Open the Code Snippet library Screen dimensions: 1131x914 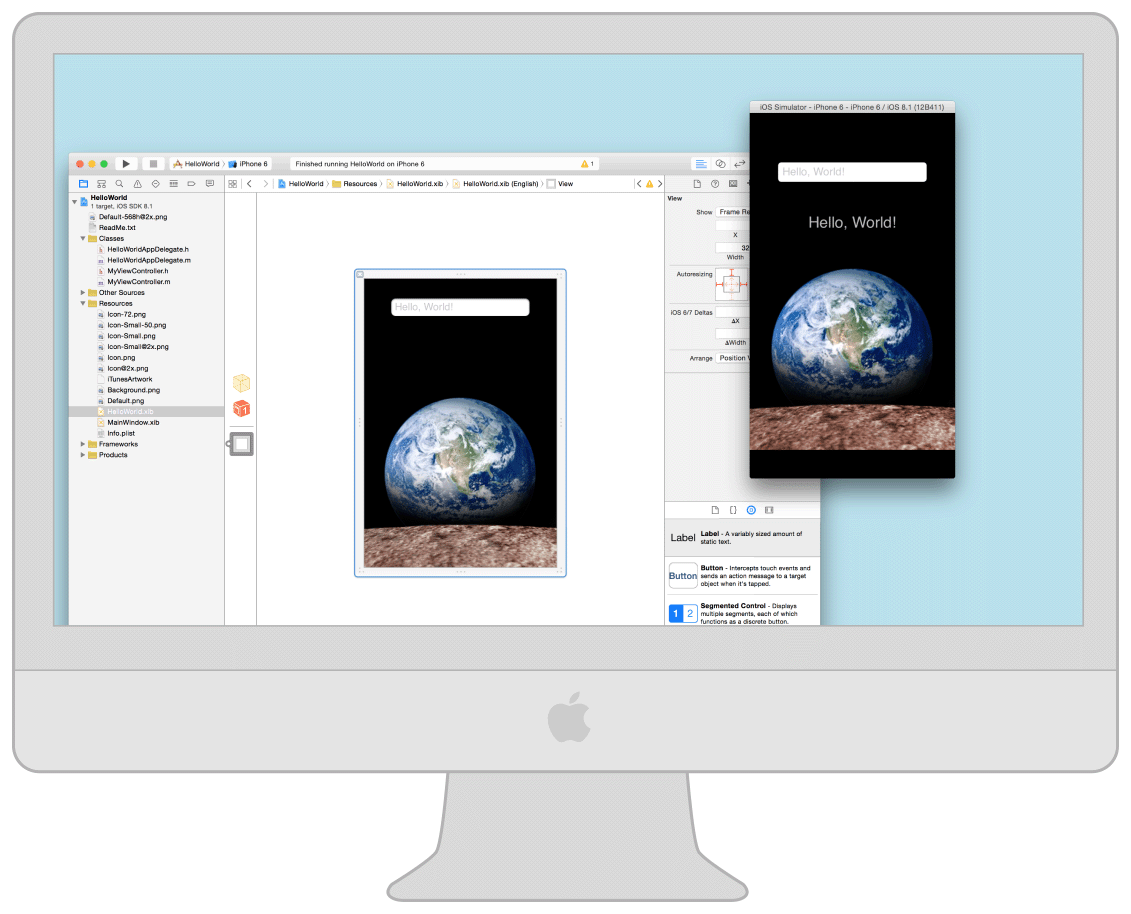click(x=733, y=510)
